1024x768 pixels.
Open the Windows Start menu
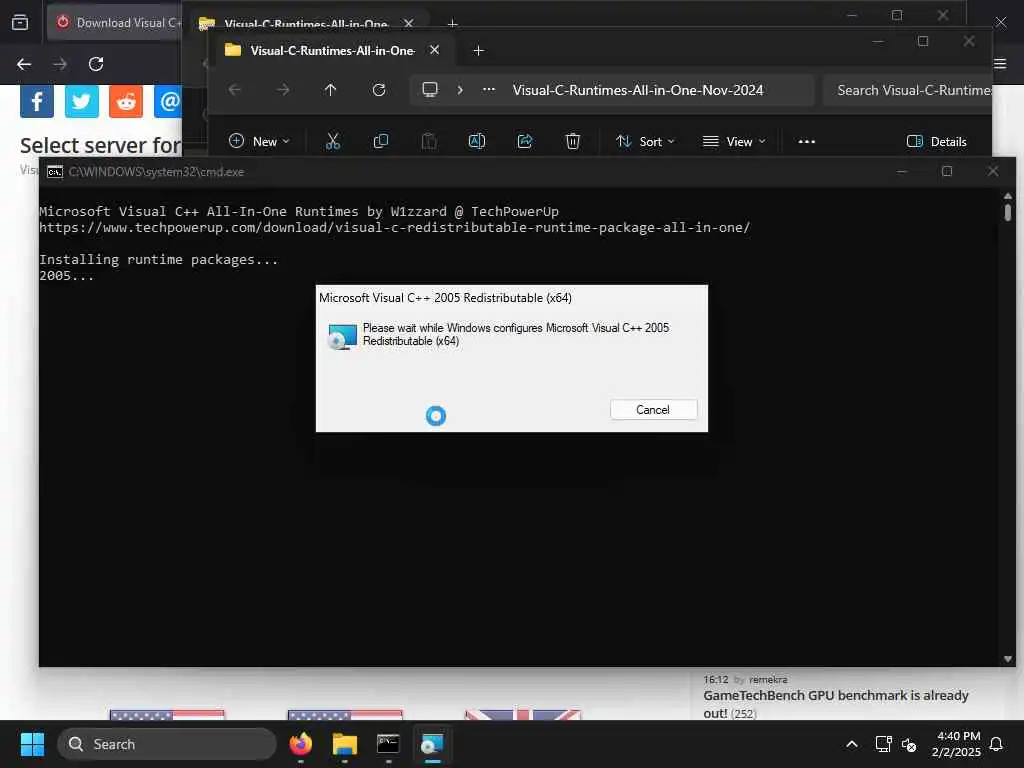point(32,744)
